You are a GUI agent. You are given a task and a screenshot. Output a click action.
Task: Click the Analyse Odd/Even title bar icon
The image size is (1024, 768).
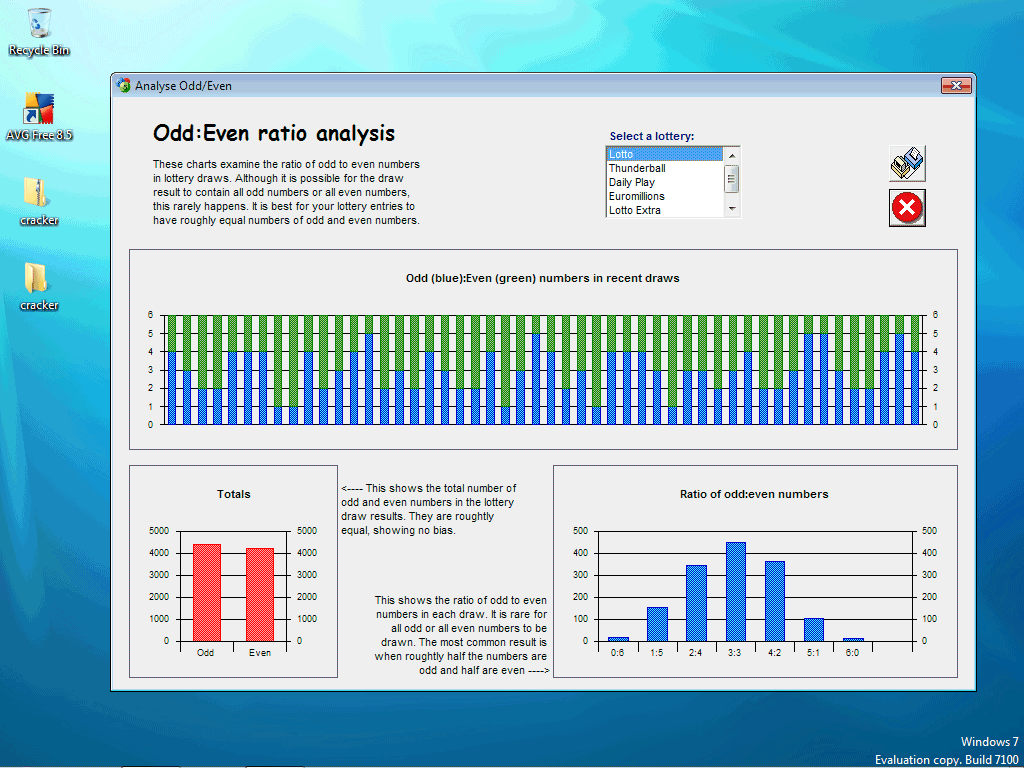(x=123, y=86)
